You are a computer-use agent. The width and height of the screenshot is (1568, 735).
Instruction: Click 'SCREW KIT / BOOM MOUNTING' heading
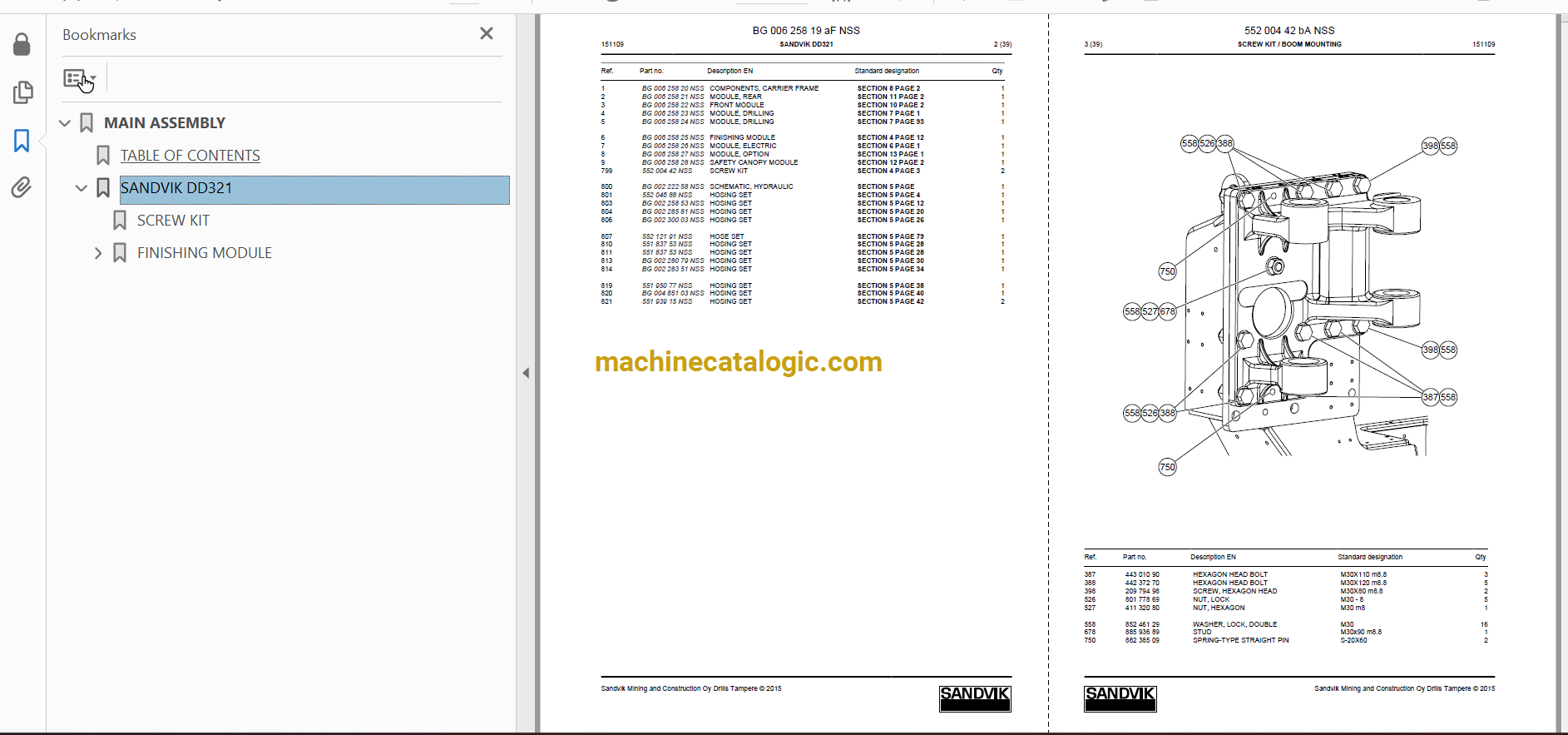(1289, 44)
